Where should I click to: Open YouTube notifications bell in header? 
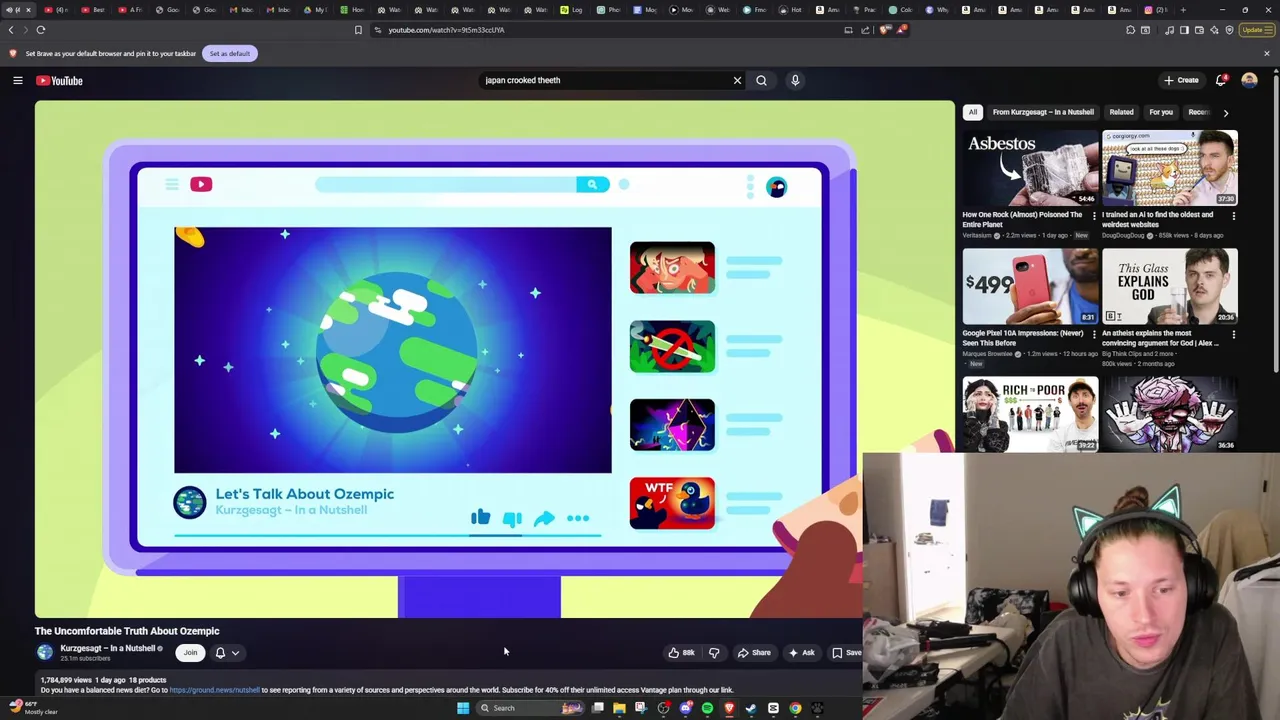(x=1221, y=80)
